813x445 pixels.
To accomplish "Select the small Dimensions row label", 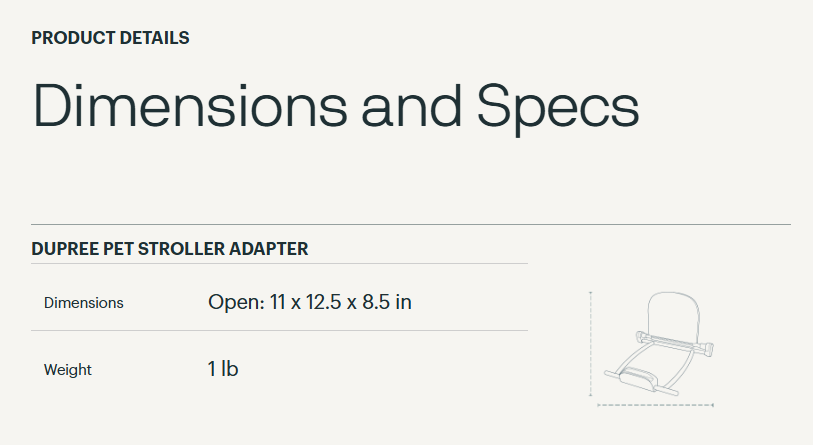I will (x=84, y=303).
